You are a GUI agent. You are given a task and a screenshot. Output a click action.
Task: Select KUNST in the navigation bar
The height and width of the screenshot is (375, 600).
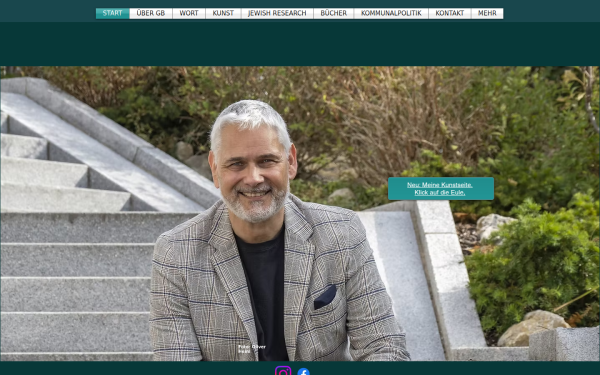click(x=223, y=13)
